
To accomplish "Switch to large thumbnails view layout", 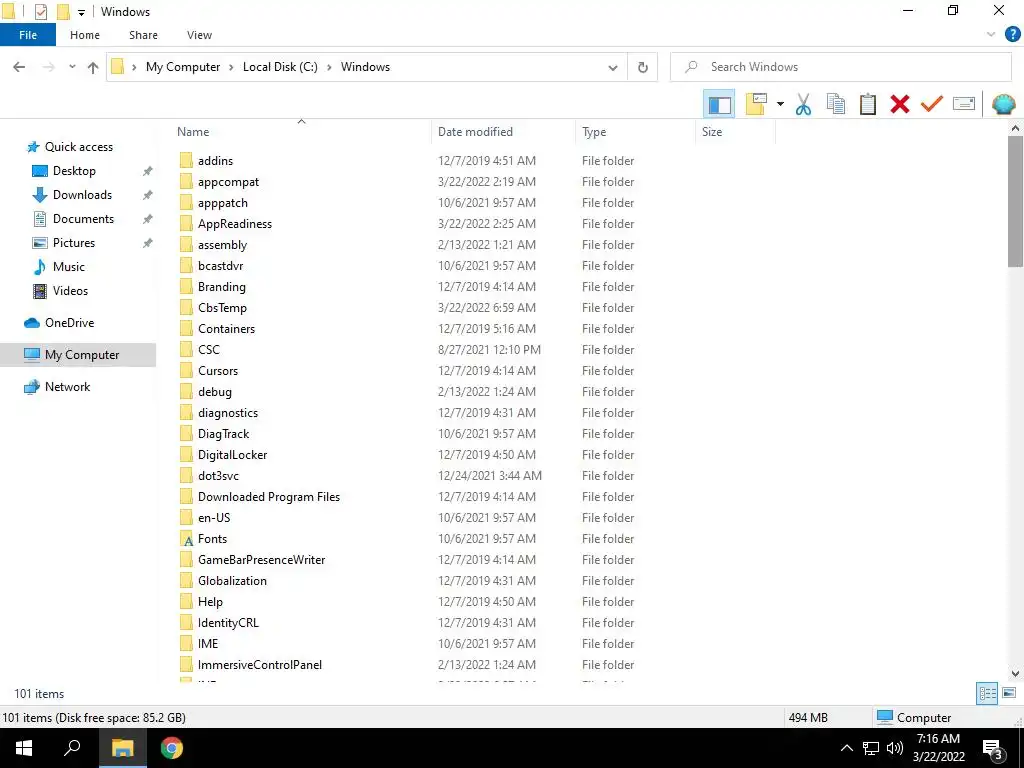I will [1009, 693].
